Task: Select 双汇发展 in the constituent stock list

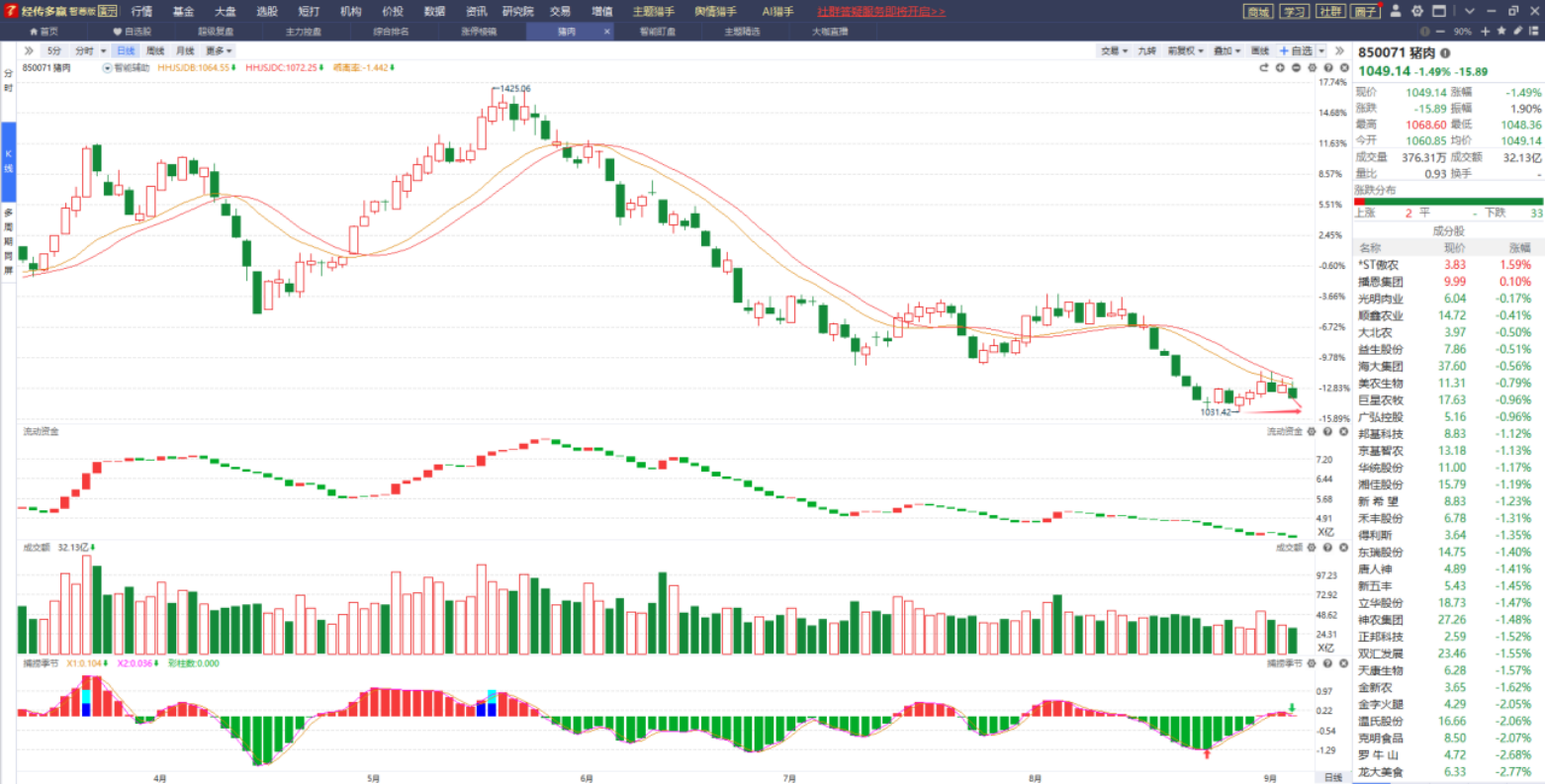Action: click(x=1448, y=653)
